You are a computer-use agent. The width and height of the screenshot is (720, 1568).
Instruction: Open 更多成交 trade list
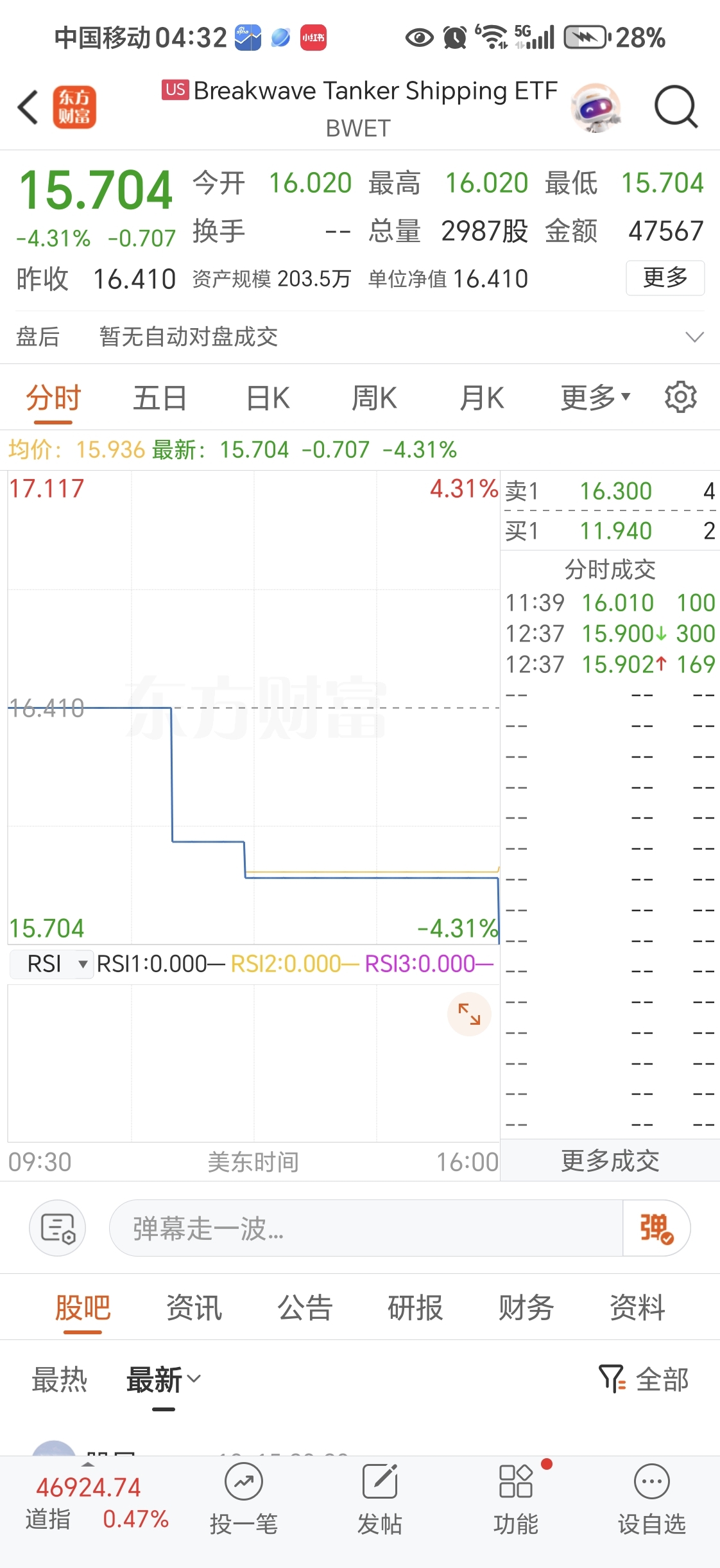[610, 1160]
